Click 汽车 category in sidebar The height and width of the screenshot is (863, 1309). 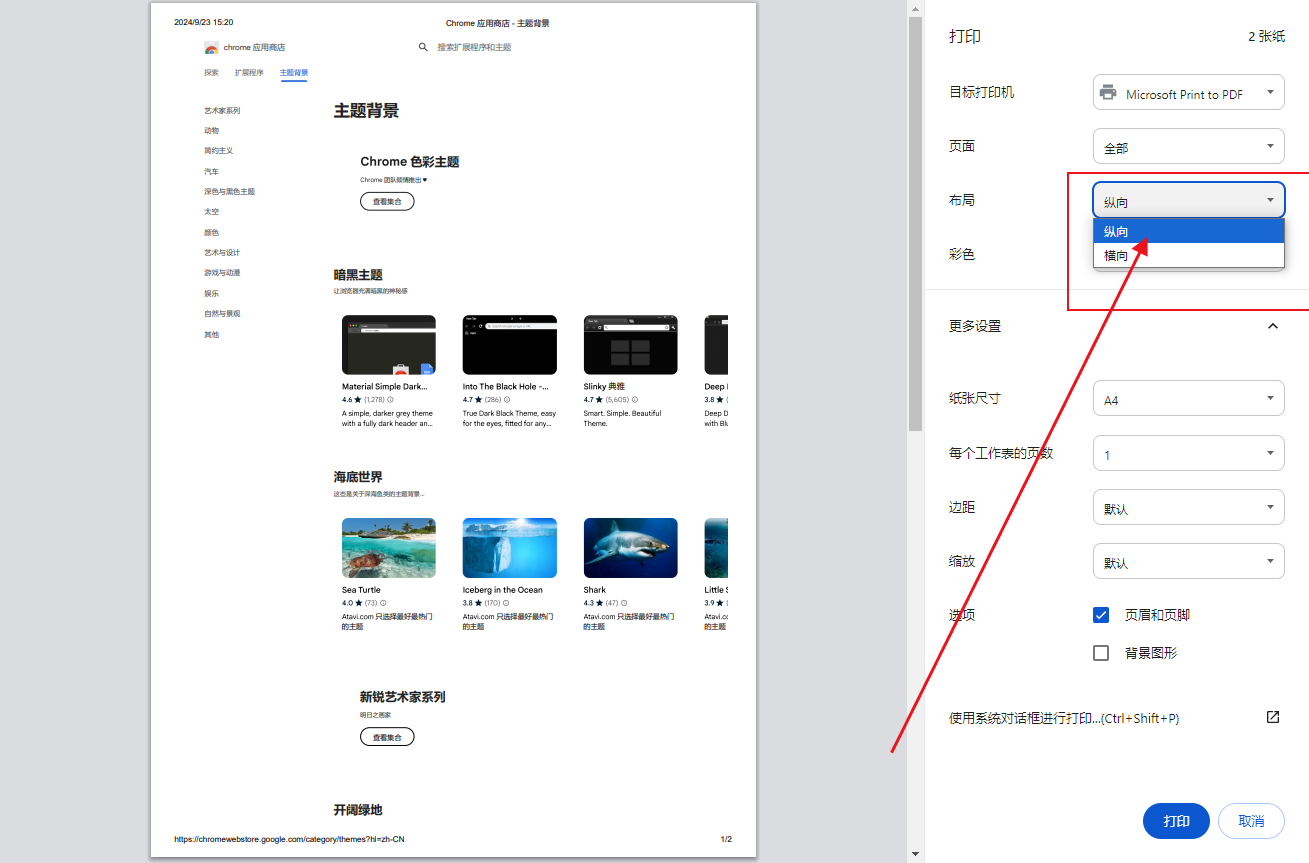click(211, 172)
